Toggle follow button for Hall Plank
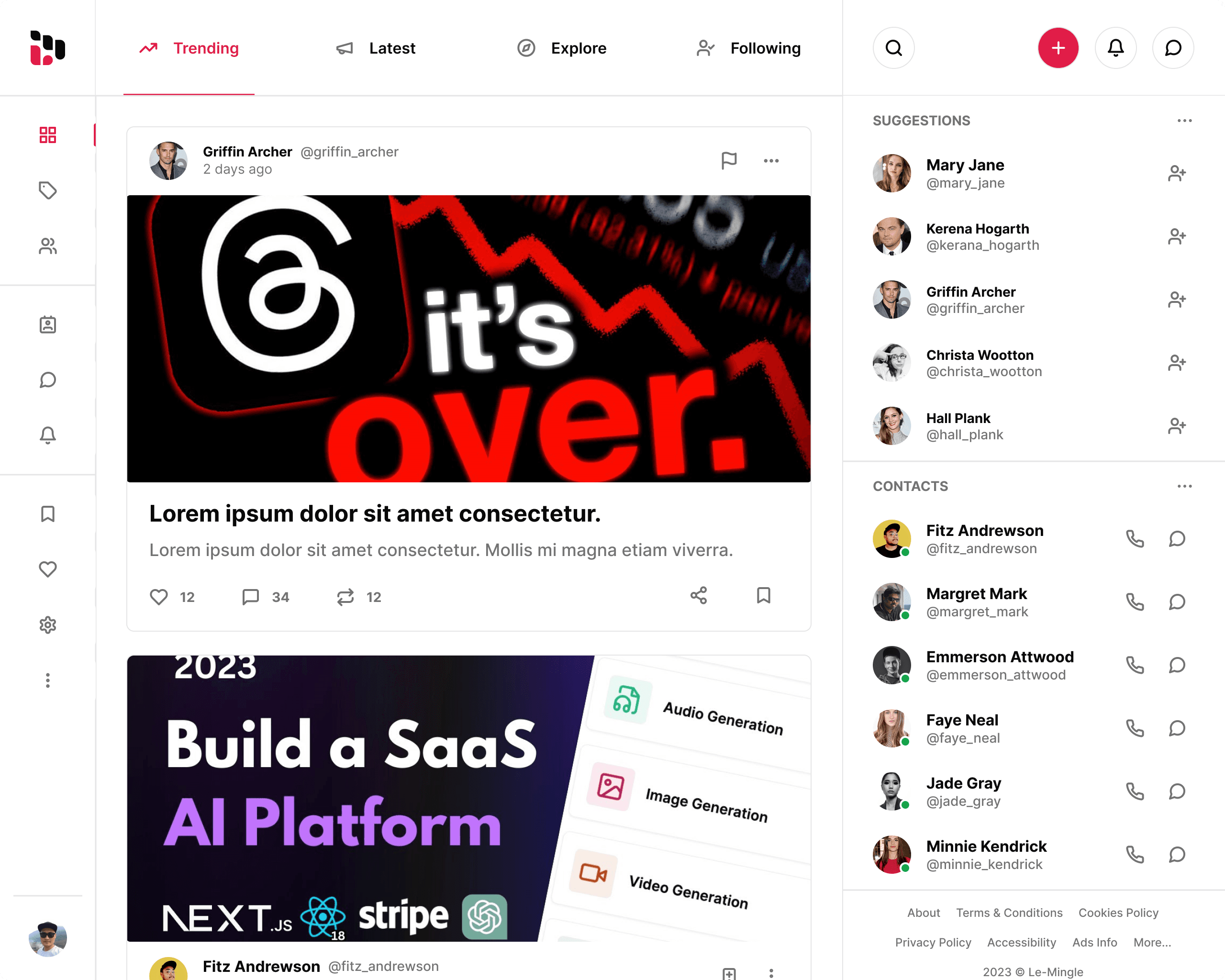Viewport: 1225px width, 980px height. (x=1176, y=425)
